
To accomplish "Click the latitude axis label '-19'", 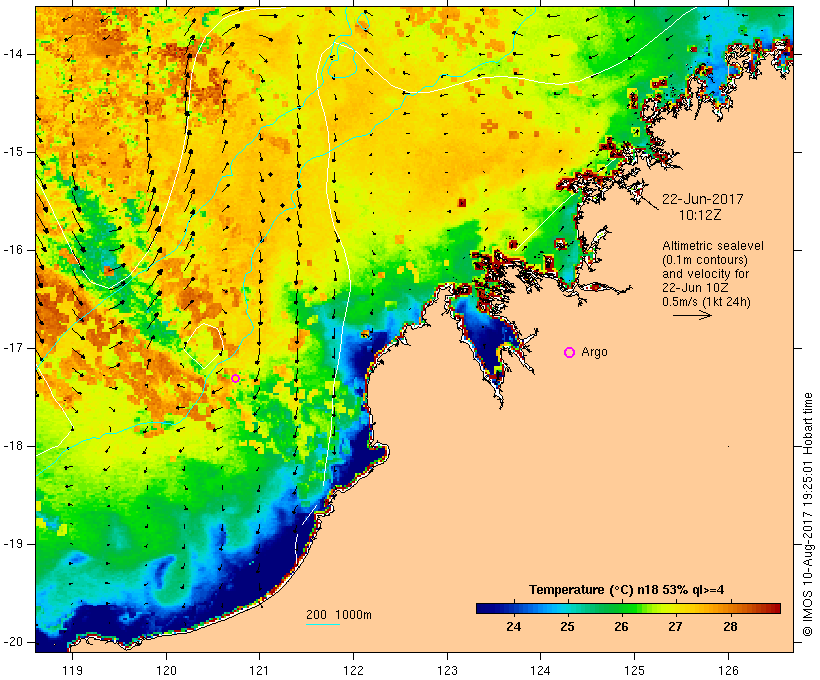I will click(x=13, y=544).
